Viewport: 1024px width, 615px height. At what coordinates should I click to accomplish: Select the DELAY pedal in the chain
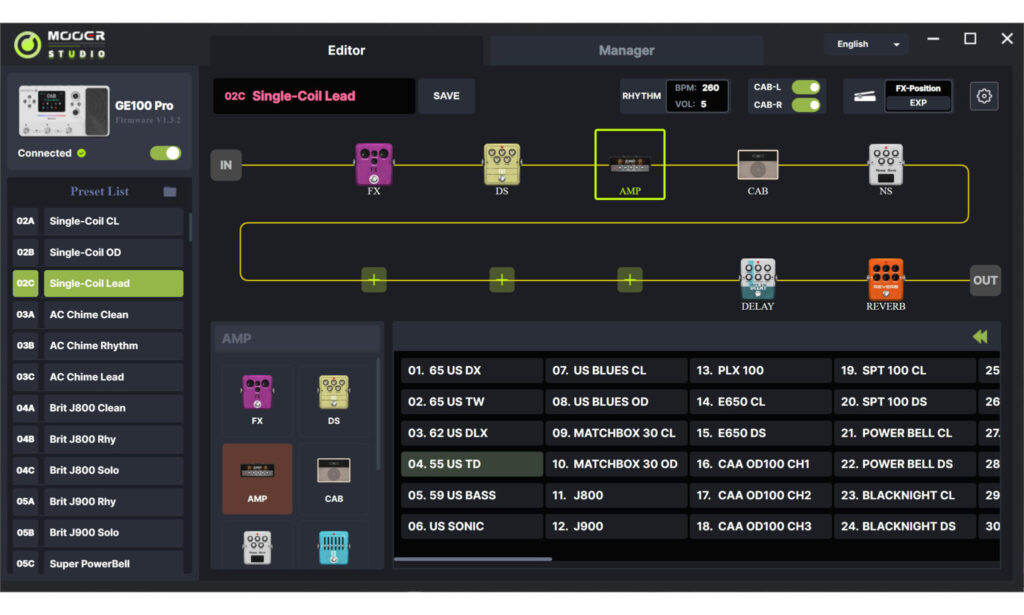758,279
